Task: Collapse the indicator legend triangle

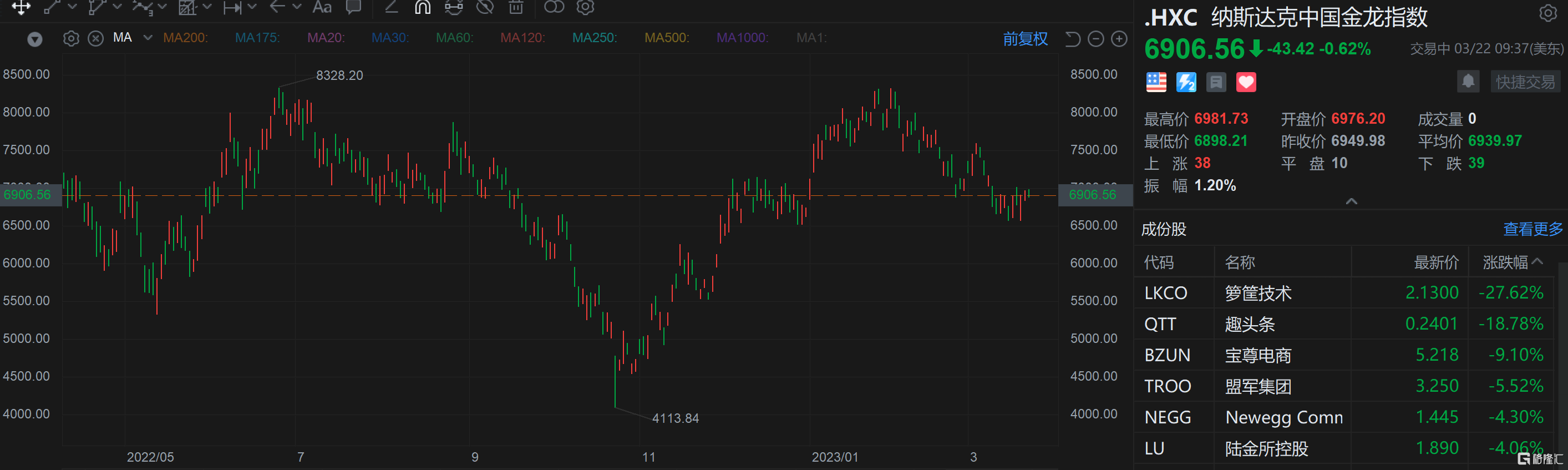Action: (x=35, y=40)
